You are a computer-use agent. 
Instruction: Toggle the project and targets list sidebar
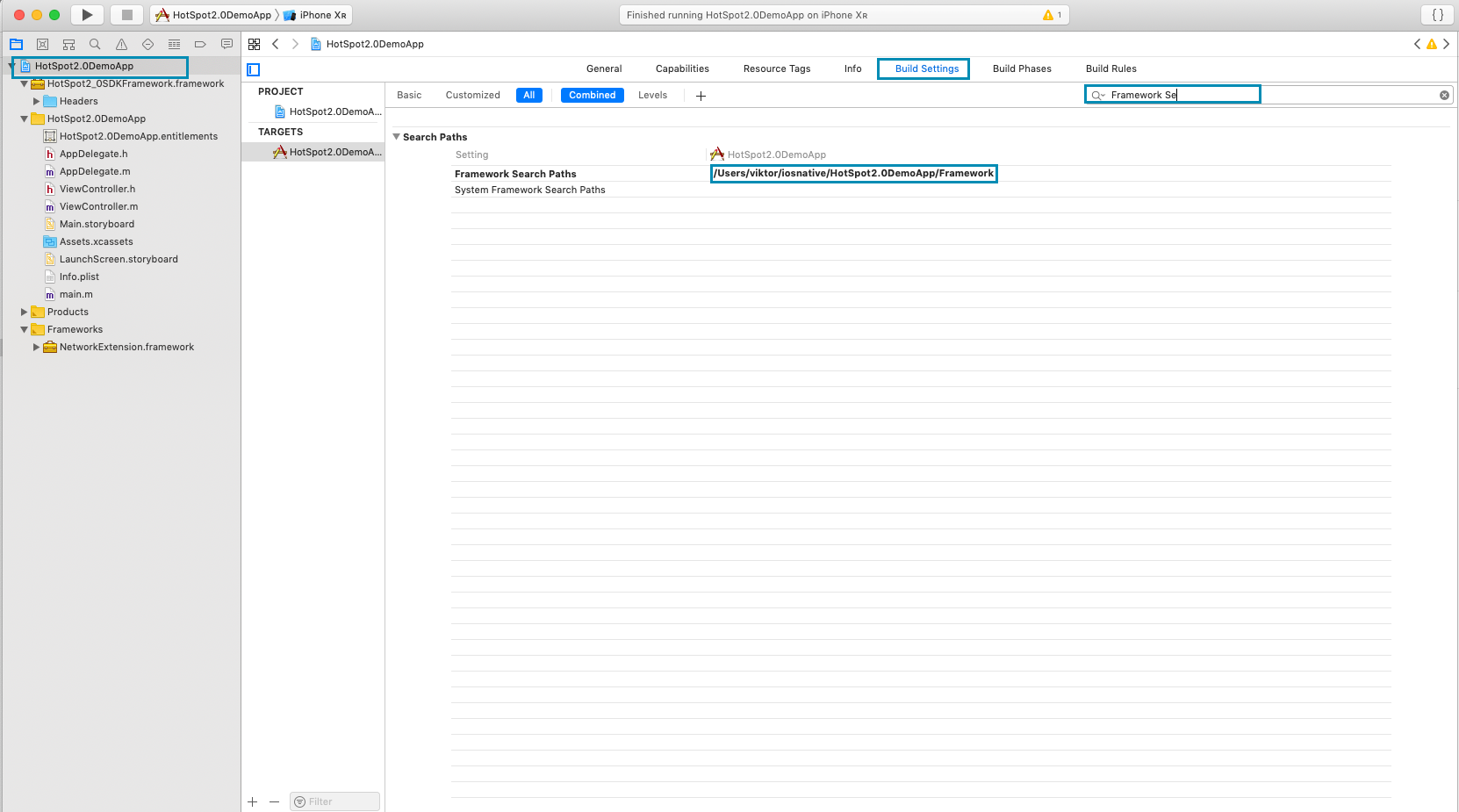pos(253,69)
